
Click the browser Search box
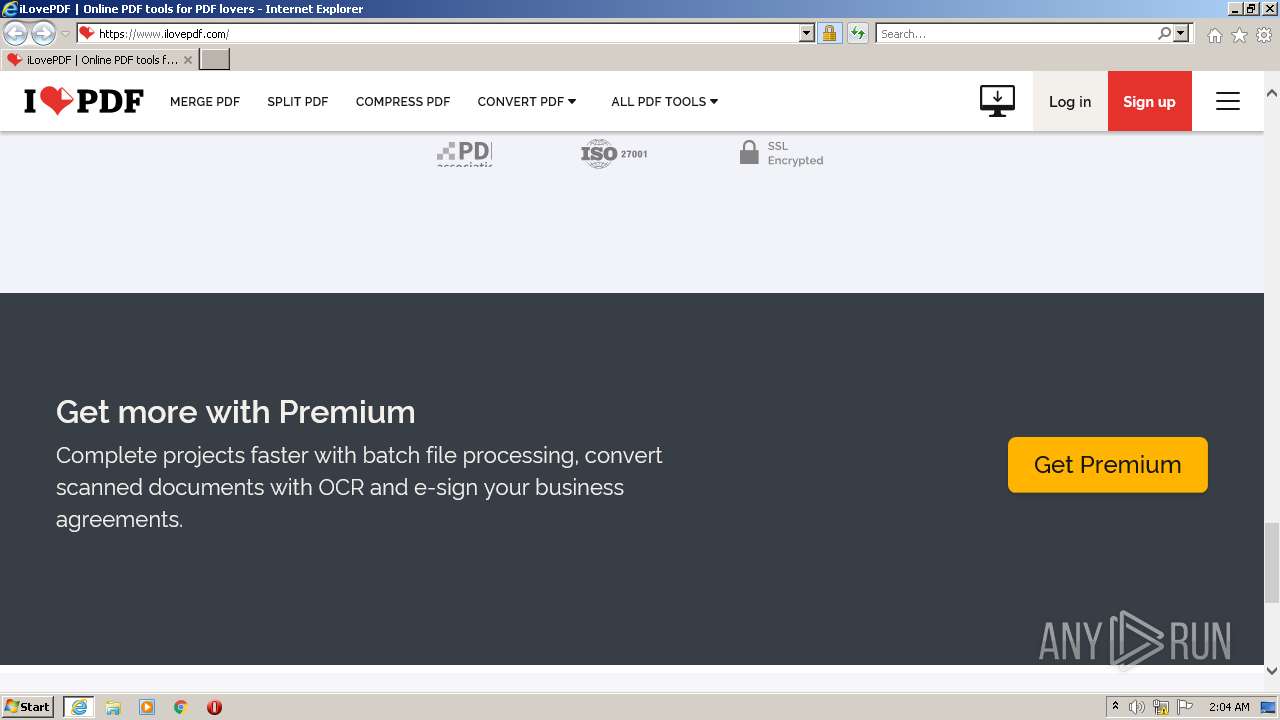pyautogui.click(x=1016, y=33)
